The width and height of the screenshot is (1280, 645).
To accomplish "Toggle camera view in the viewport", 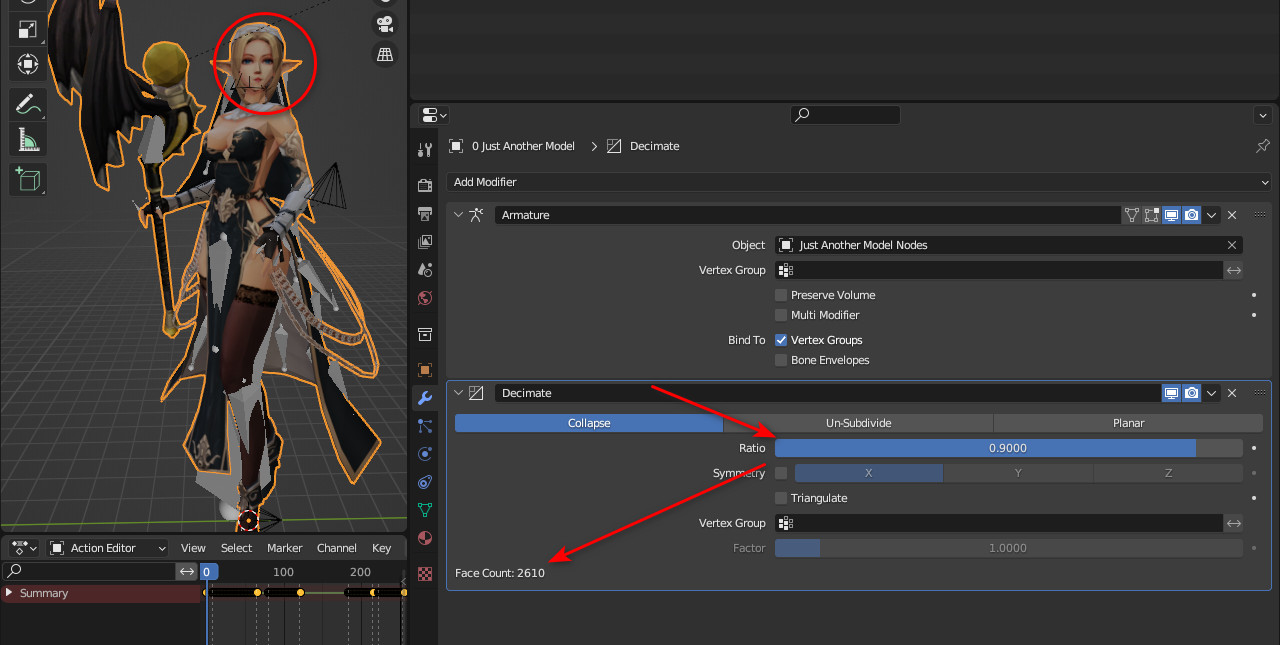I will click(x=384, y=23).
